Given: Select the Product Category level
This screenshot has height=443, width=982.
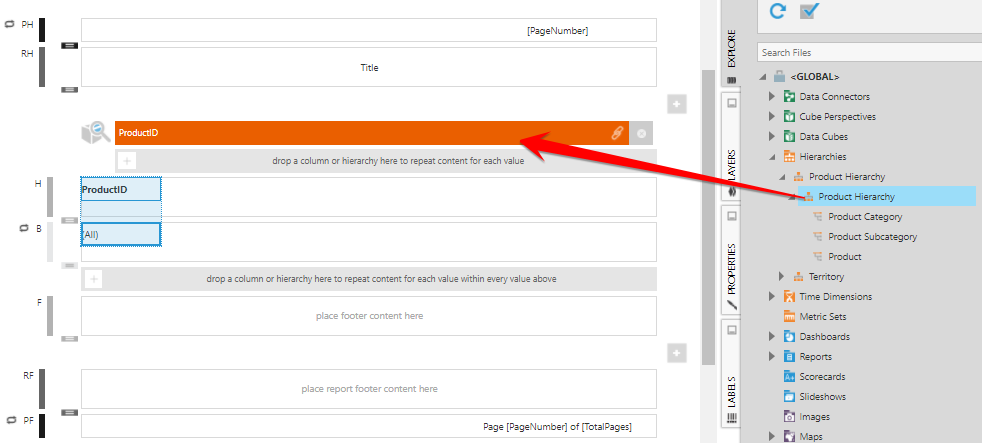Looking at the screenshot, I should (x=865, y=217).
